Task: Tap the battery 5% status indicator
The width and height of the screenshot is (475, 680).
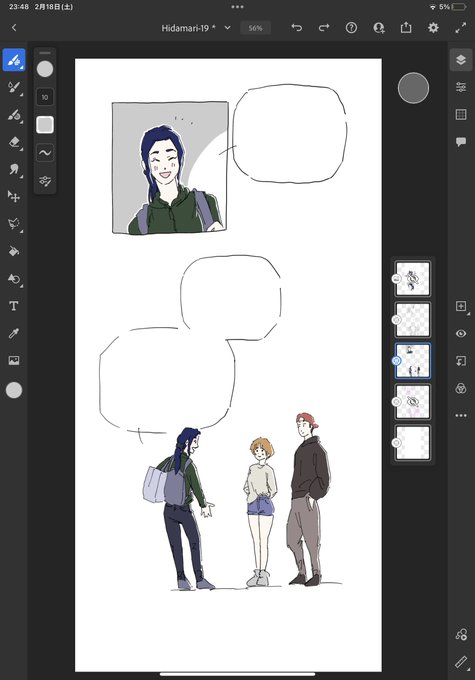Action: tap(452, 7)
